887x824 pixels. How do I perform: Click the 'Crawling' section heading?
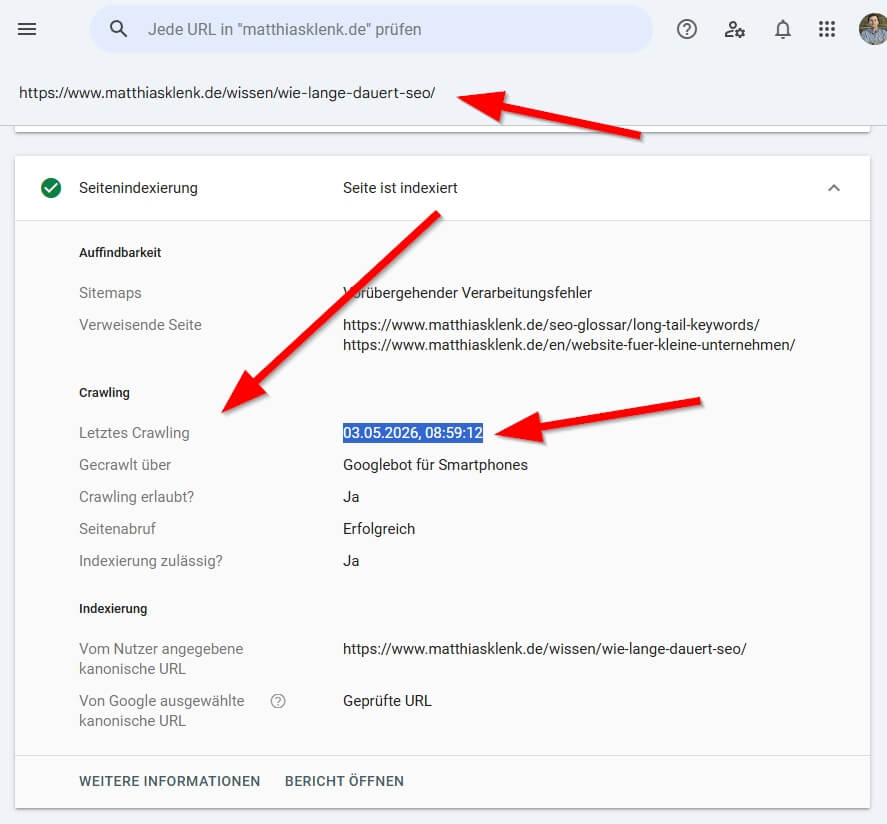click(104, 392)
